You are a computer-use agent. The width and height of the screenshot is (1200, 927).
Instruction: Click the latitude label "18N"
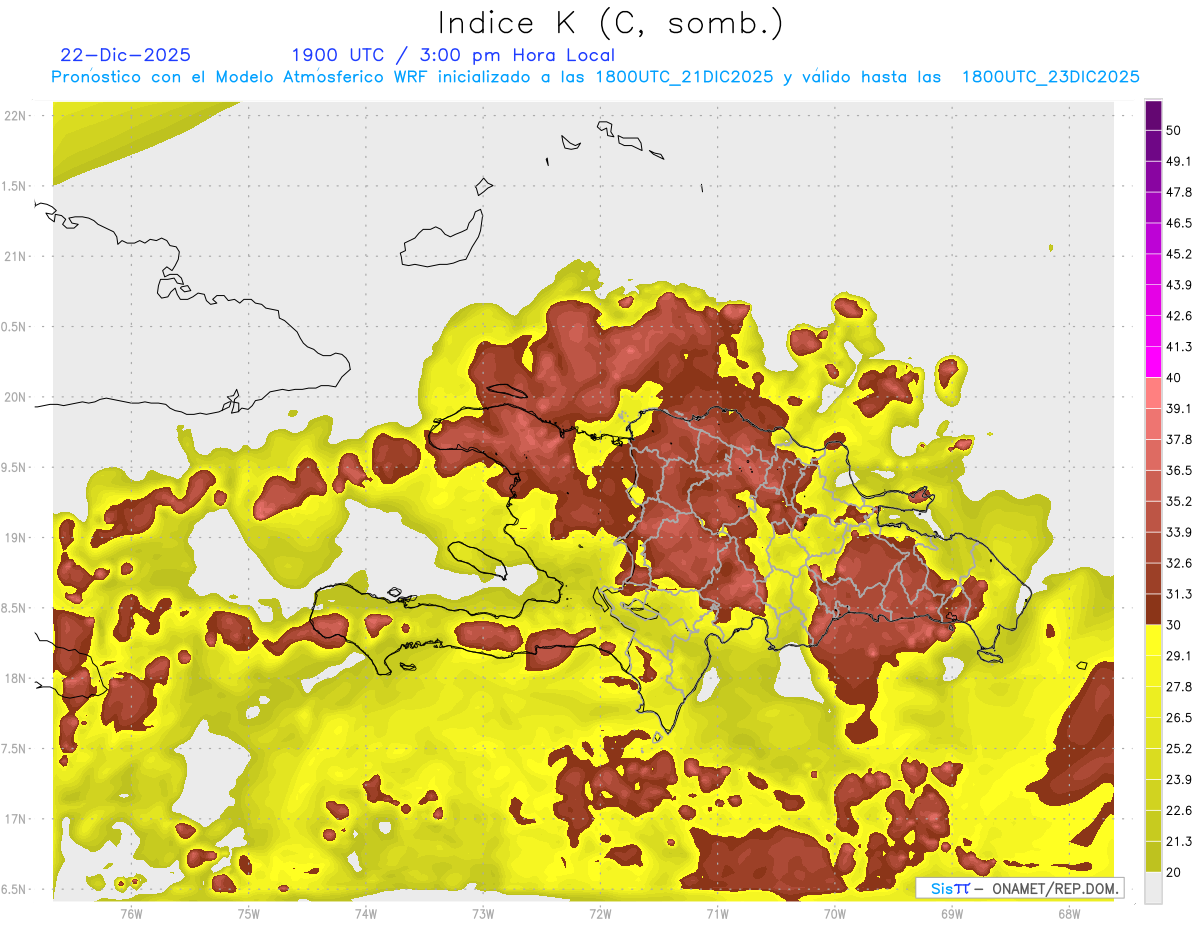tap(15, 678)
